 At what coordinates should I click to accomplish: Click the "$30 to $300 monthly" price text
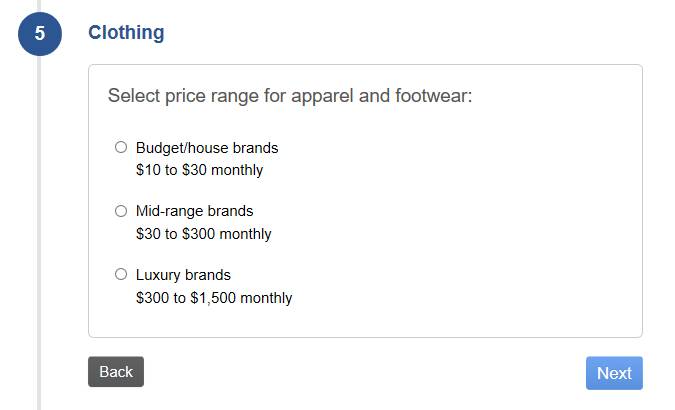pos(203,234)
